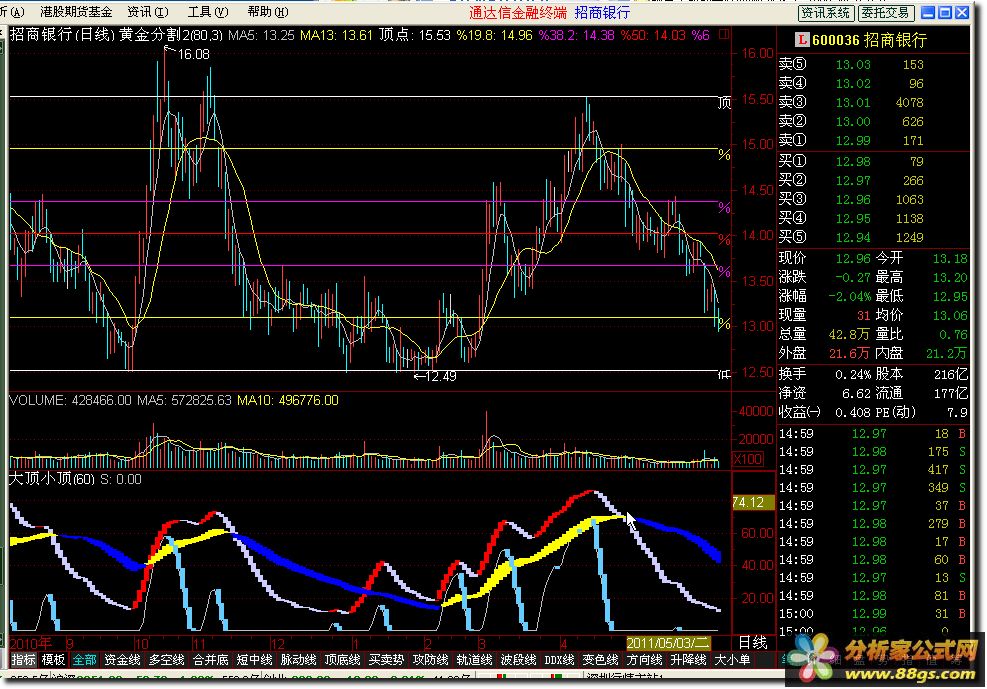Select the 波段线 indicator tab
987x689 pixels.
coord(519,660)
